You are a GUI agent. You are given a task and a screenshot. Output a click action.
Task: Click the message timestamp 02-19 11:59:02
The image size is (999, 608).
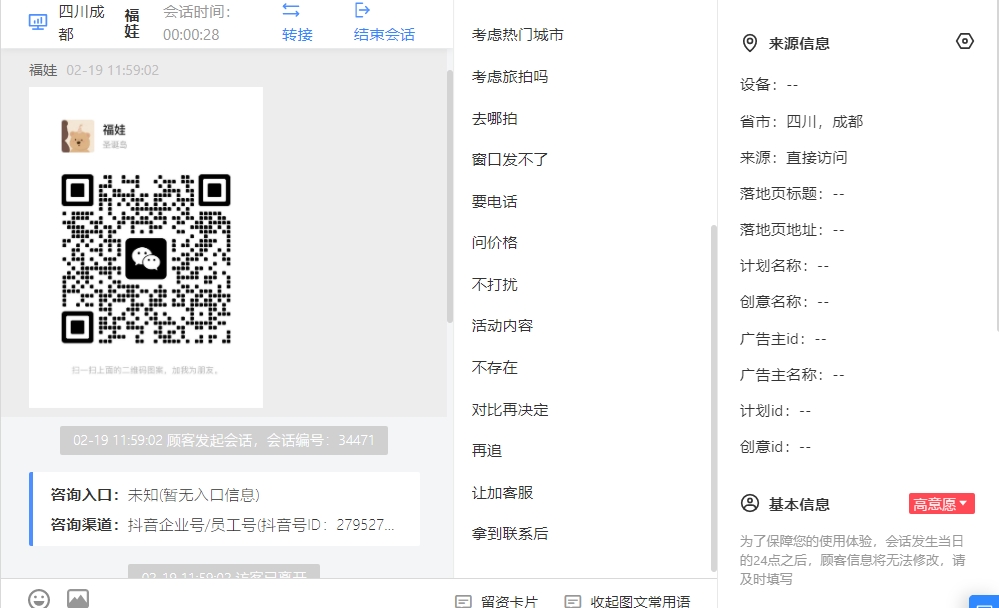[113, 70]
